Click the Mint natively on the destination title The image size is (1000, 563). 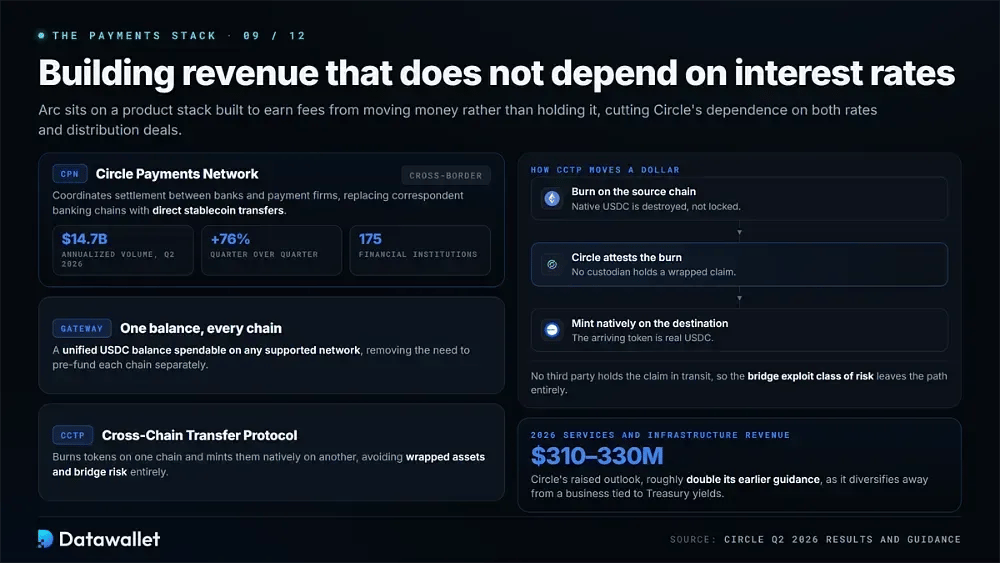[649, 323]
